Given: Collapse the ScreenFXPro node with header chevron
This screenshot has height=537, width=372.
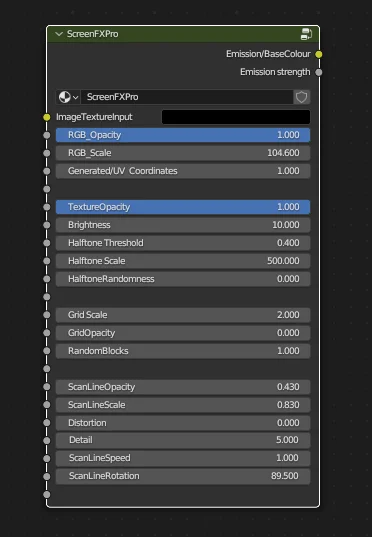Looking at the screenshot, I should pyautogui.click(x=59, y=34).
